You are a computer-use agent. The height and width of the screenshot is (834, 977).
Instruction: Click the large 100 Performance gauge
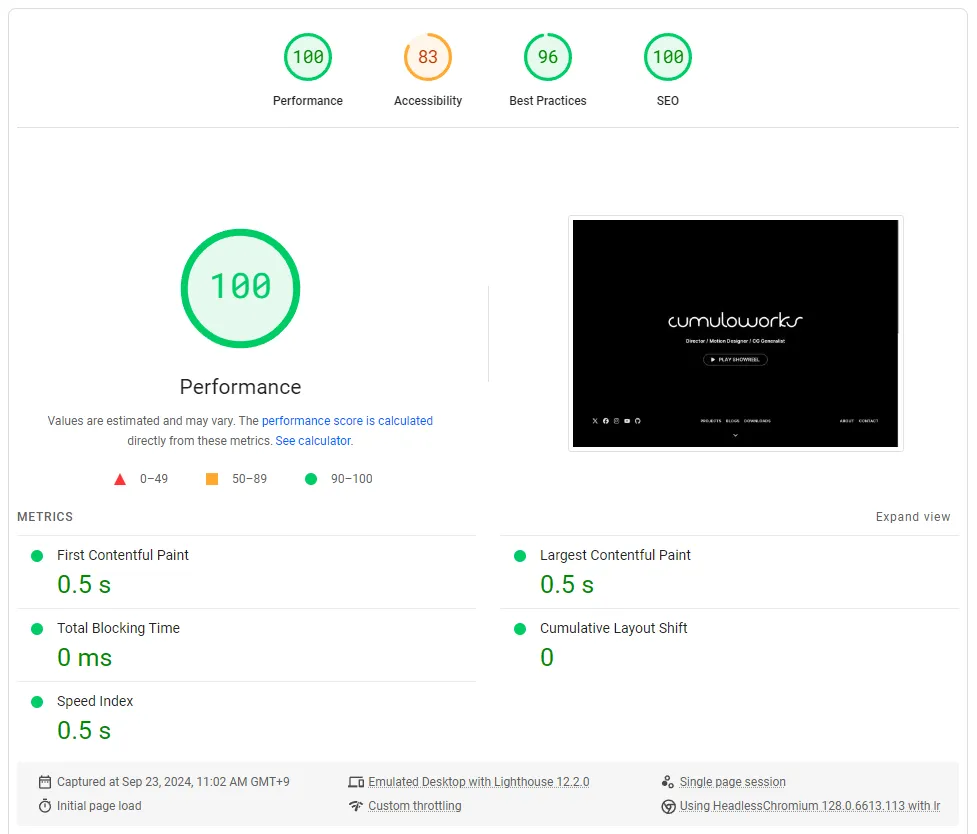pyautogui.click(x=240, y=288)
